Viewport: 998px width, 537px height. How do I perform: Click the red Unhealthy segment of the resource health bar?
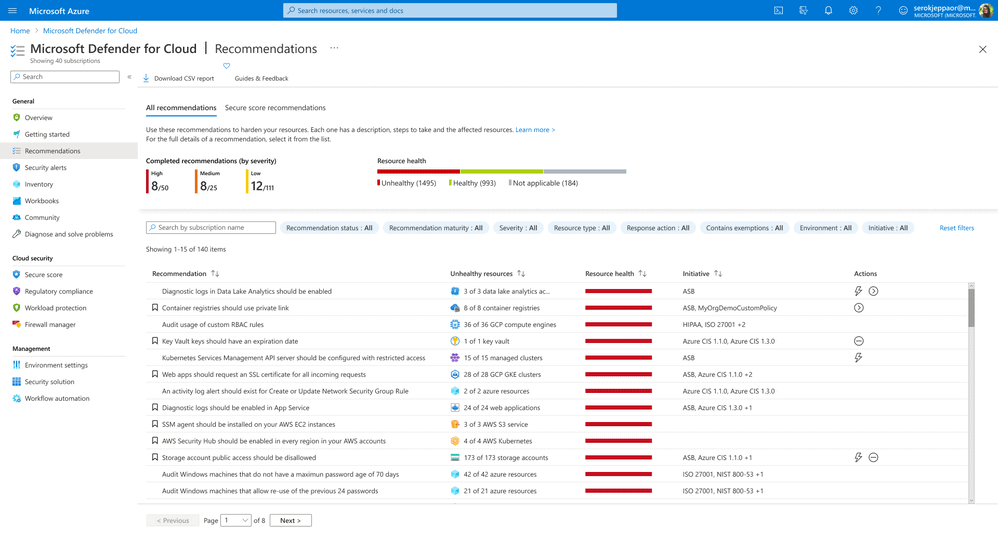418,171
